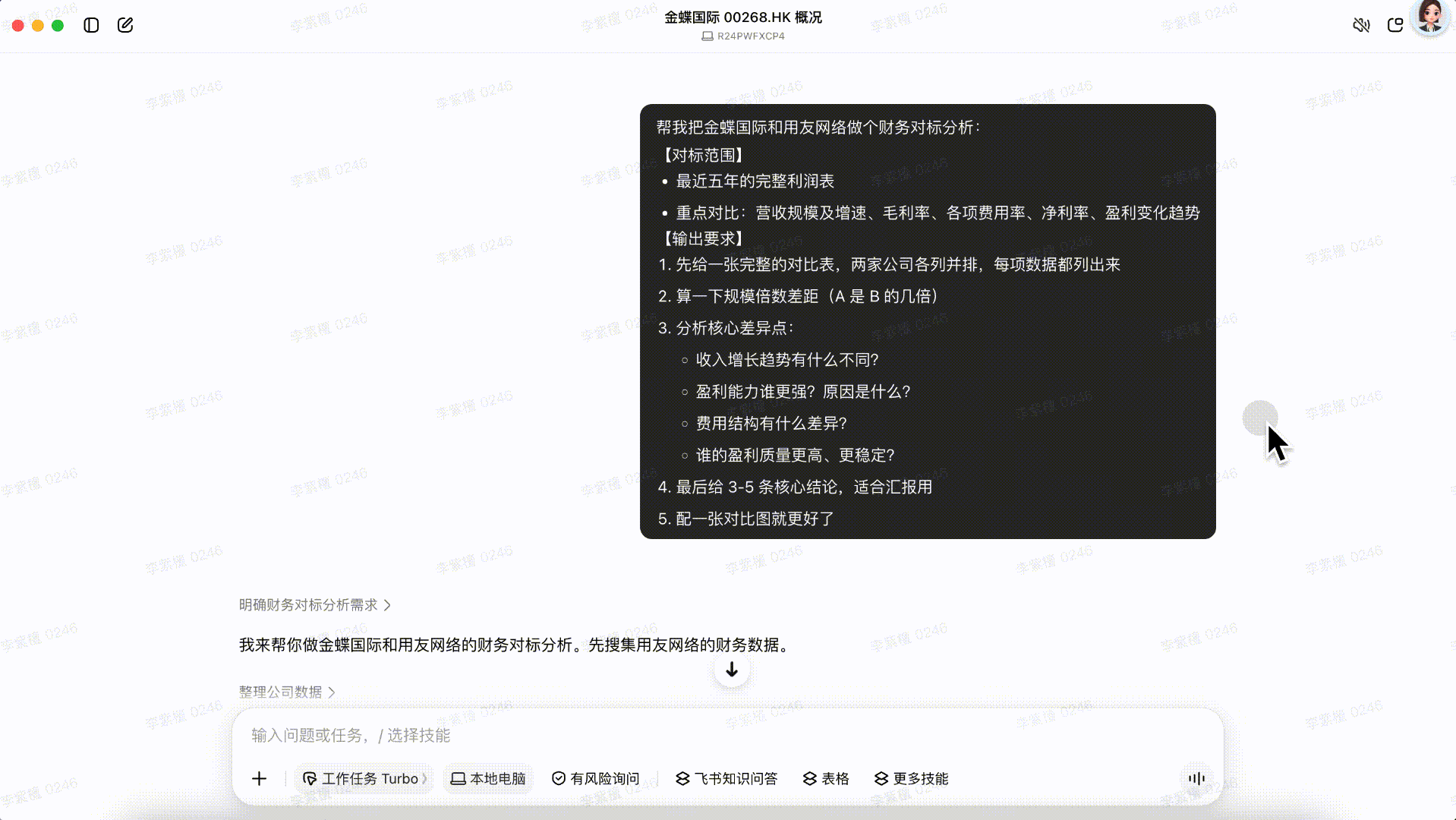Click the macOS yellow minimize button
1456x820 pixels.
[37, 25]
